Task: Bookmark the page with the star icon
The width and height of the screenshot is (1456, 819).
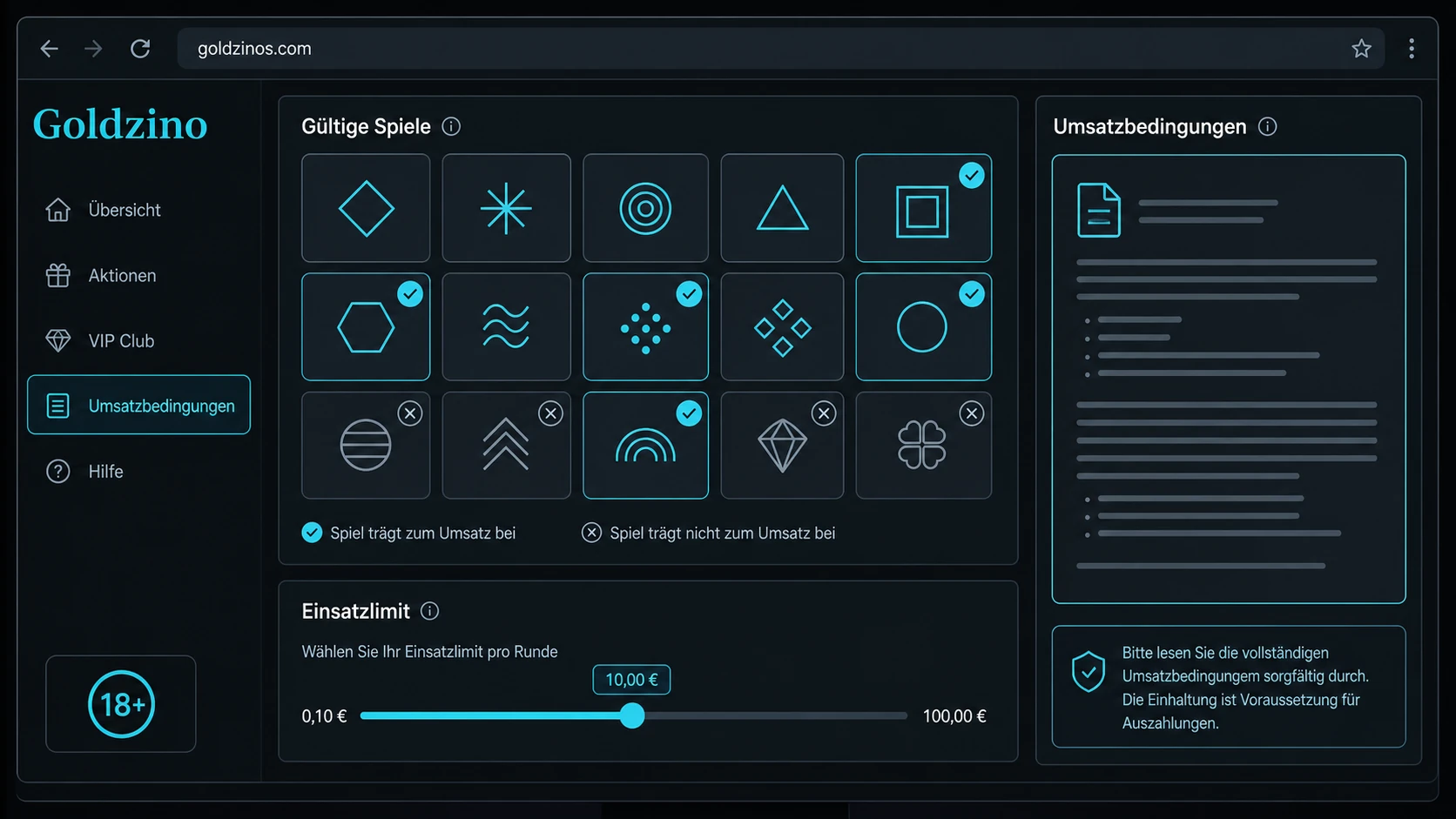Action: 1361,49
